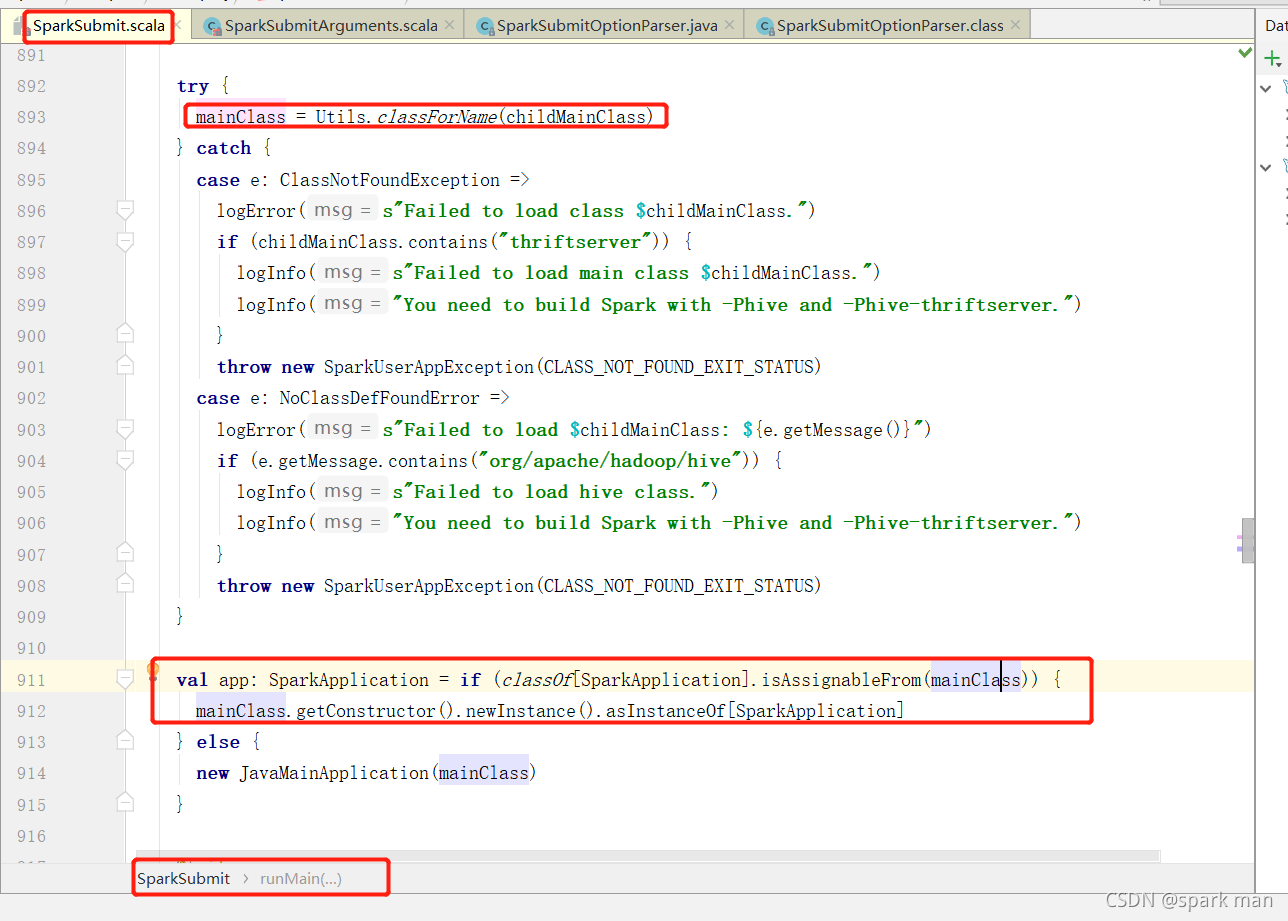Close the SparkSubmitArguments.scala tab
This screenshot has width=1288, height=921.
click(x=450, y=25)
